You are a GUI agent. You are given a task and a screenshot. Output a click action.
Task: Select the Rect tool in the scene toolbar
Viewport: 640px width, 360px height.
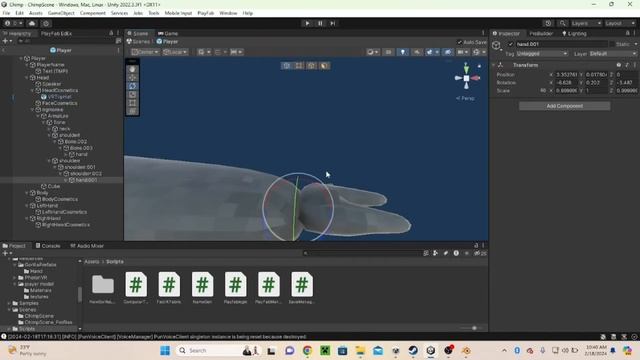132,103
